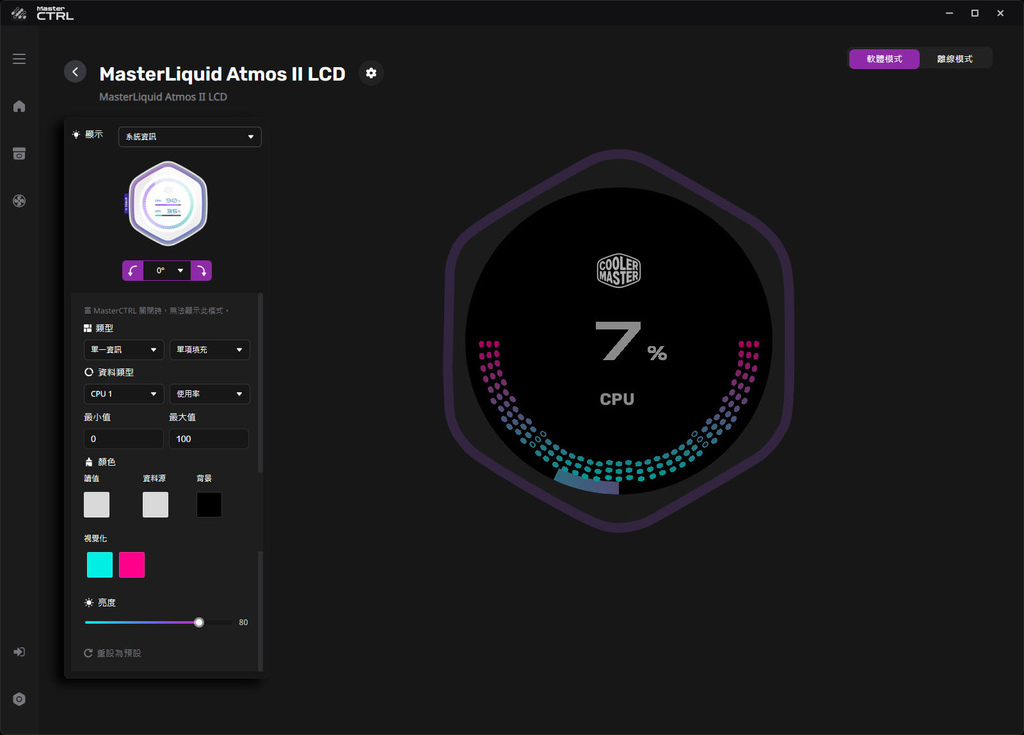Pick the 資料源 source color swatch

pyautogui.click(x=155, y=505)
